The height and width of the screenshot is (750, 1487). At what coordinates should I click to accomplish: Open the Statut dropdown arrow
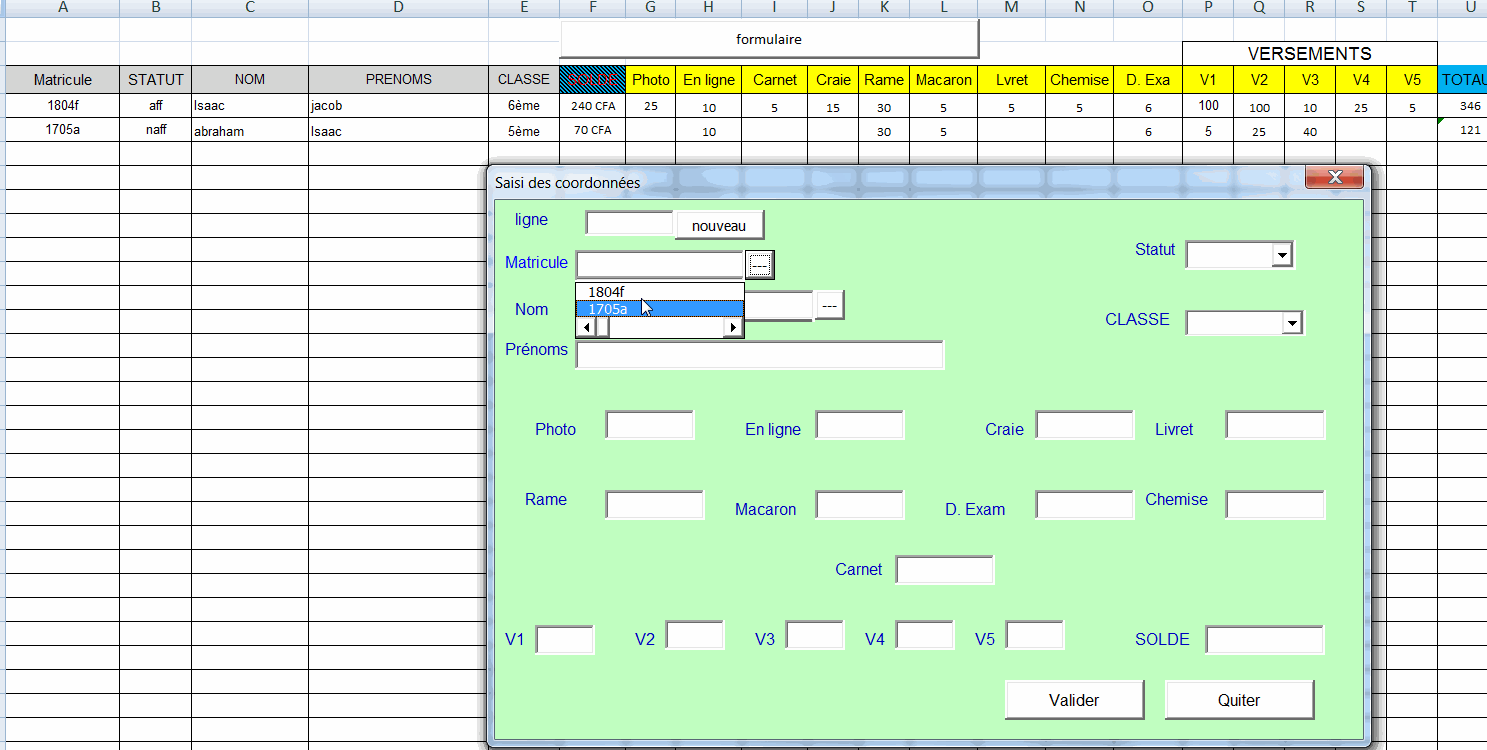point(1281,256)
